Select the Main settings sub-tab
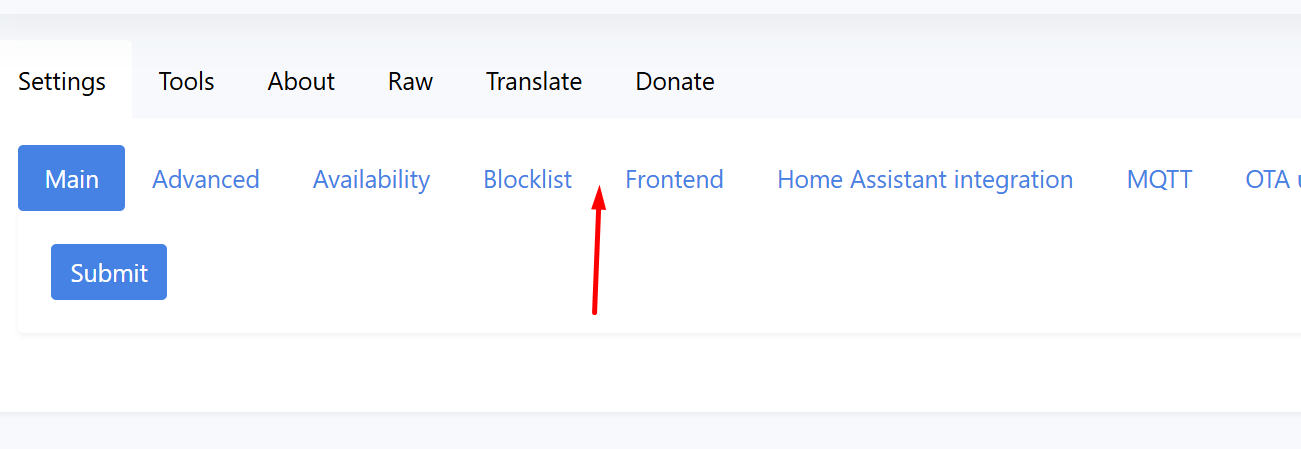Screen dimensions: 1301x449 tap(72, 178)
